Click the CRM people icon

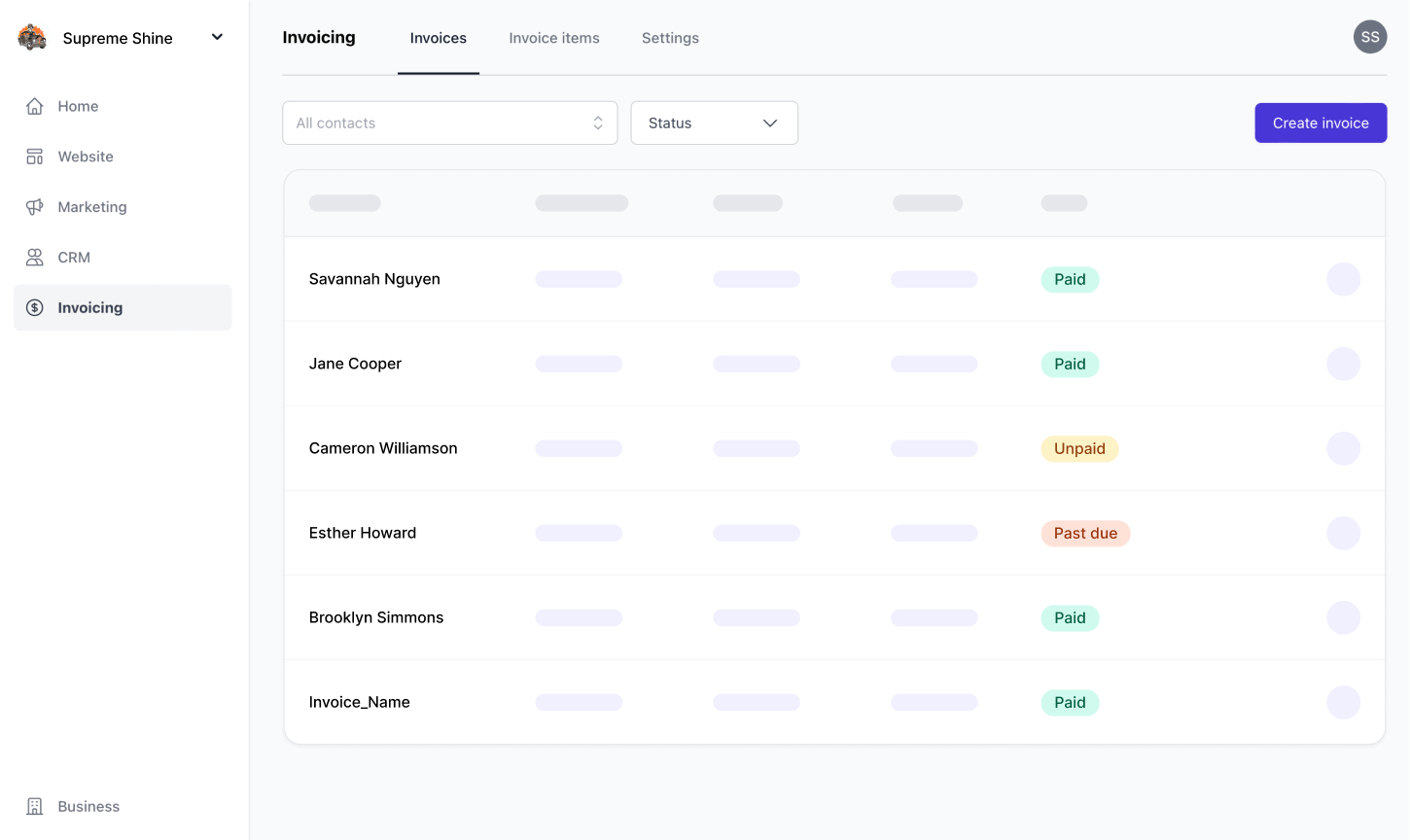35,258
